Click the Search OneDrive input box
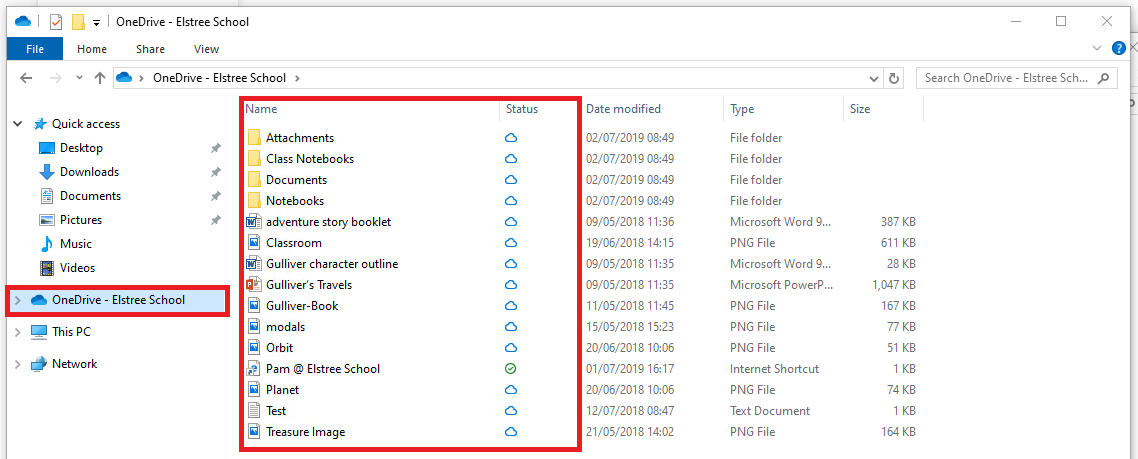Screen dimensions: 1138x459 1017,78
